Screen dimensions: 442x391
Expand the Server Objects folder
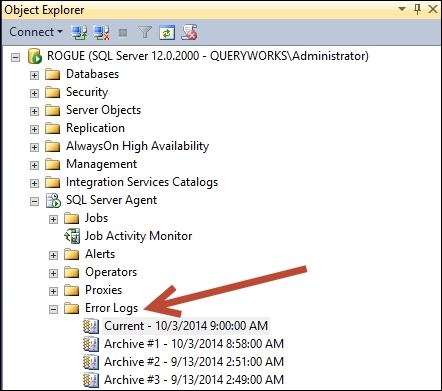point(34,111)
